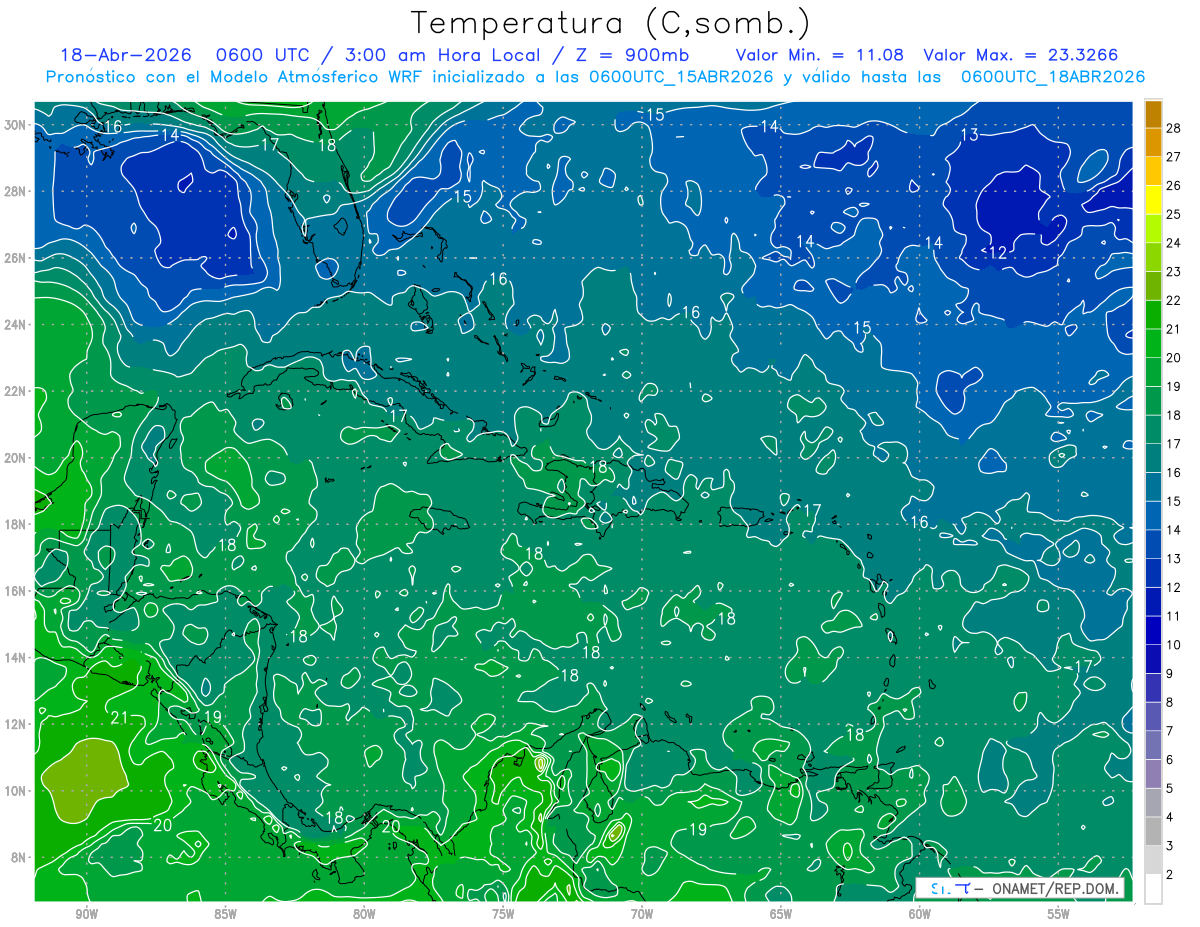The image size is (1200, 927).
Task: Click the 55W longitude axis label
Action: pos(1058,914)
